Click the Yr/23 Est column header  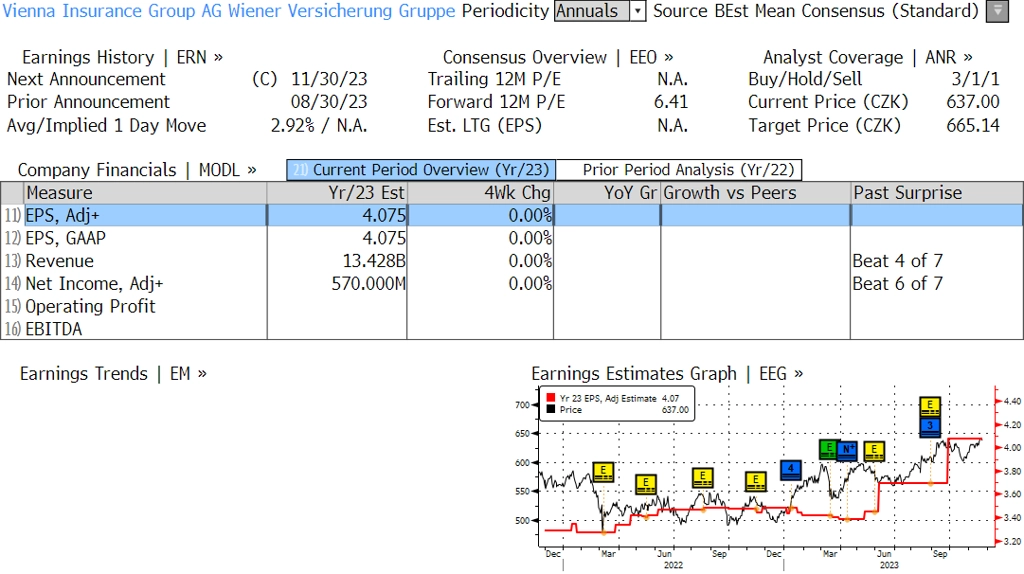337,193
